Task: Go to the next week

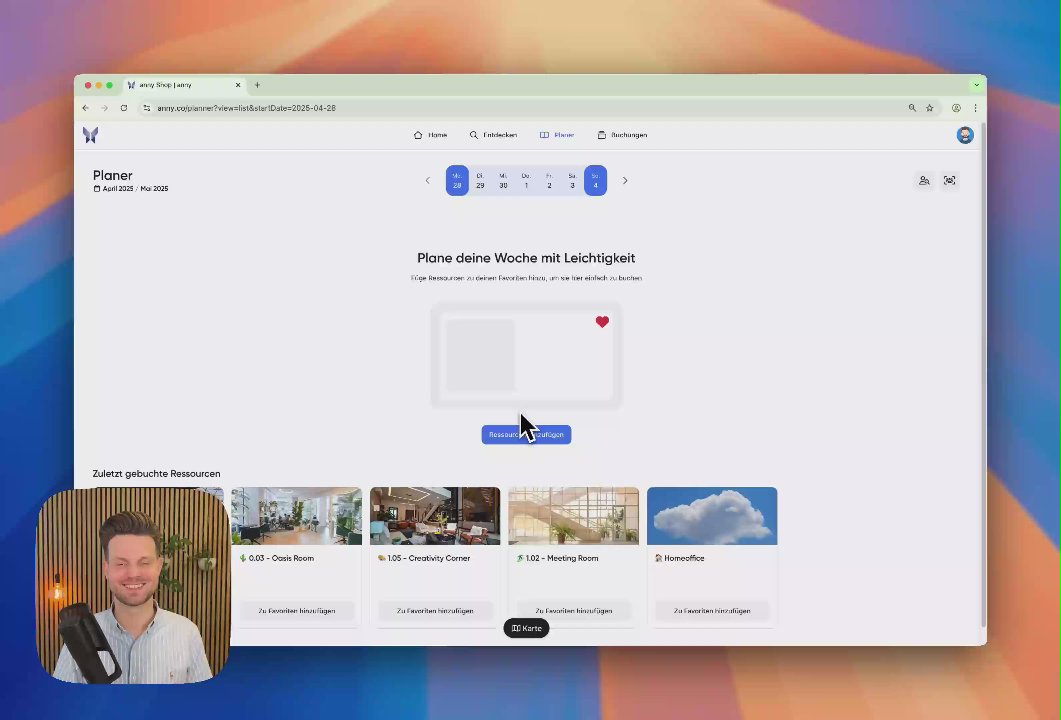Action: tap(625, 181)
